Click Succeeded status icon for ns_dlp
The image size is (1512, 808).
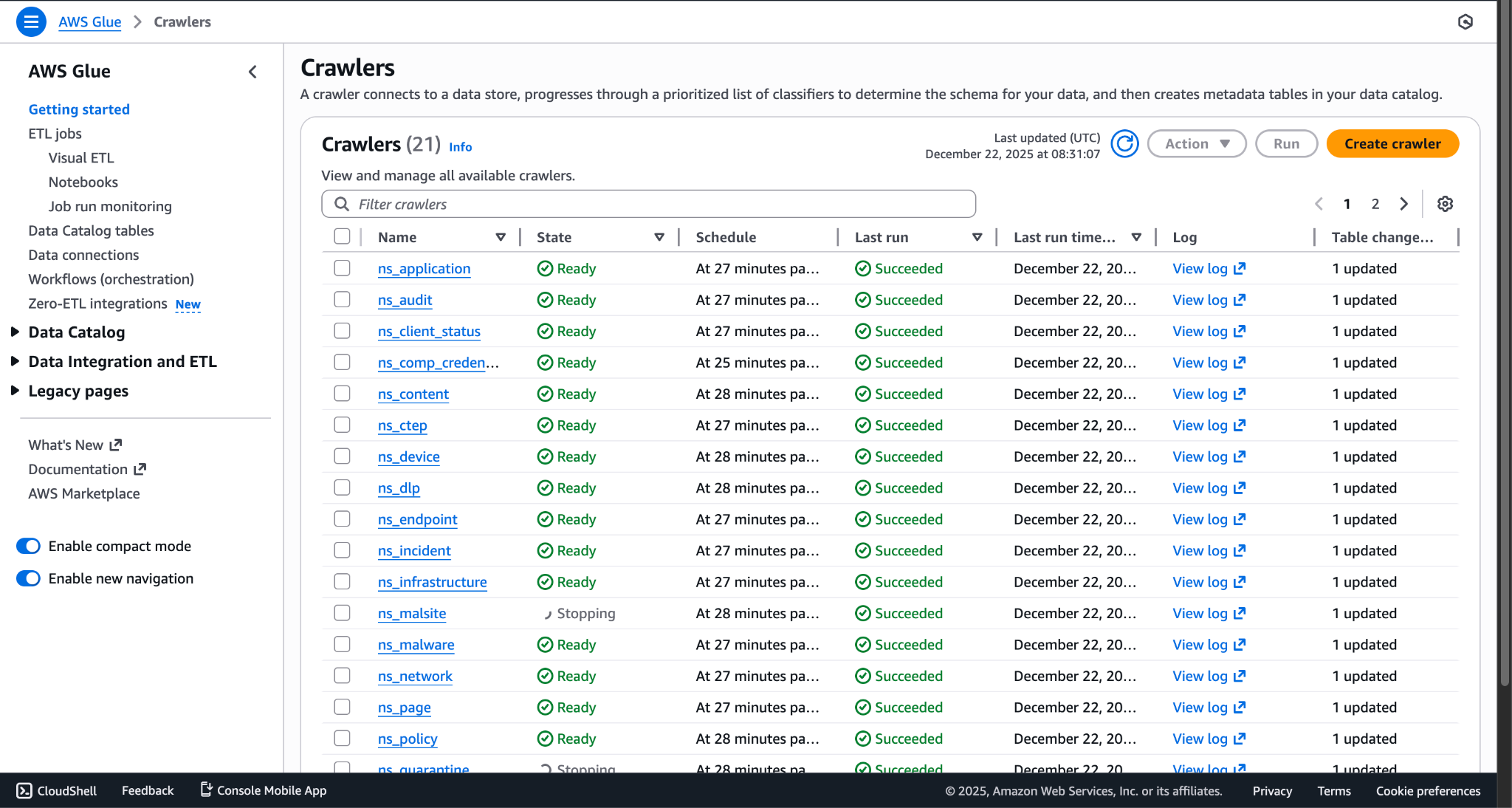tap(863, 488)
